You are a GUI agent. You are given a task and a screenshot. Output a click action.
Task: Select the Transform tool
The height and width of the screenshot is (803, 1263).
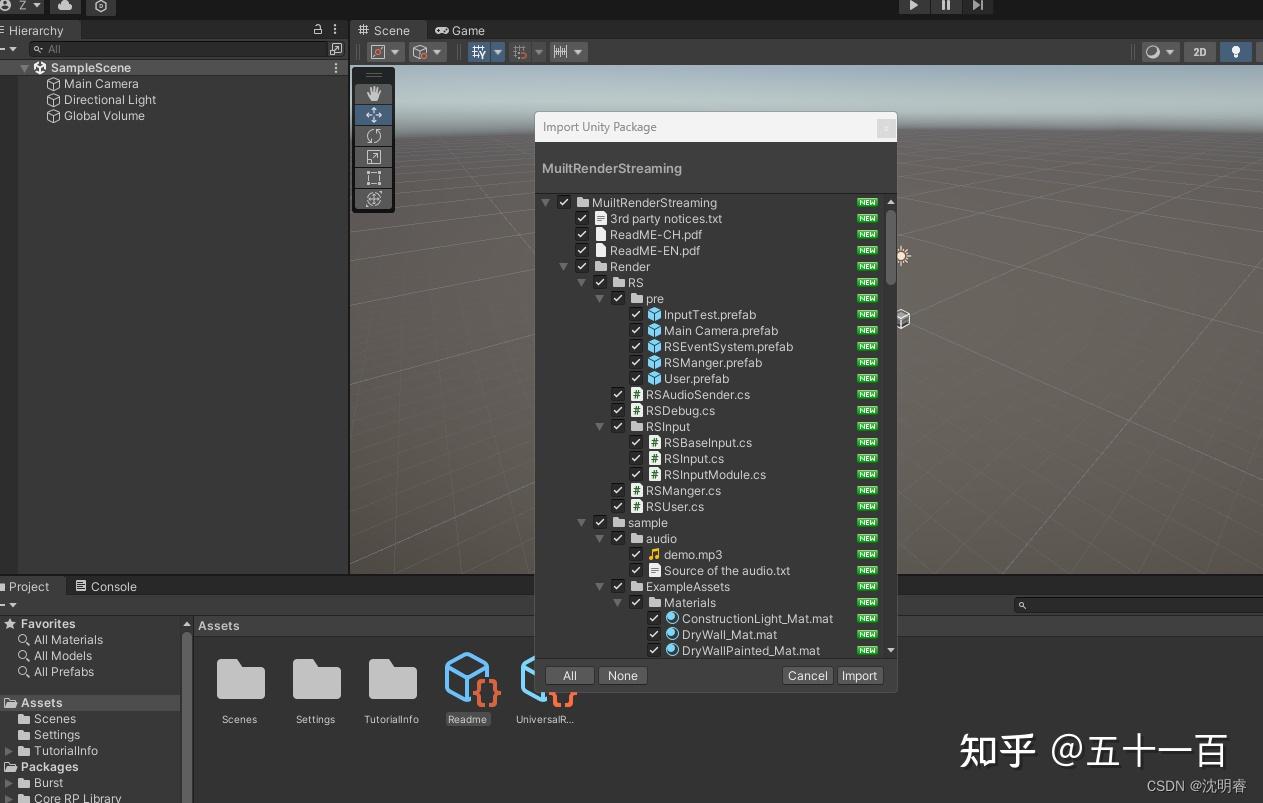[374, 199]
